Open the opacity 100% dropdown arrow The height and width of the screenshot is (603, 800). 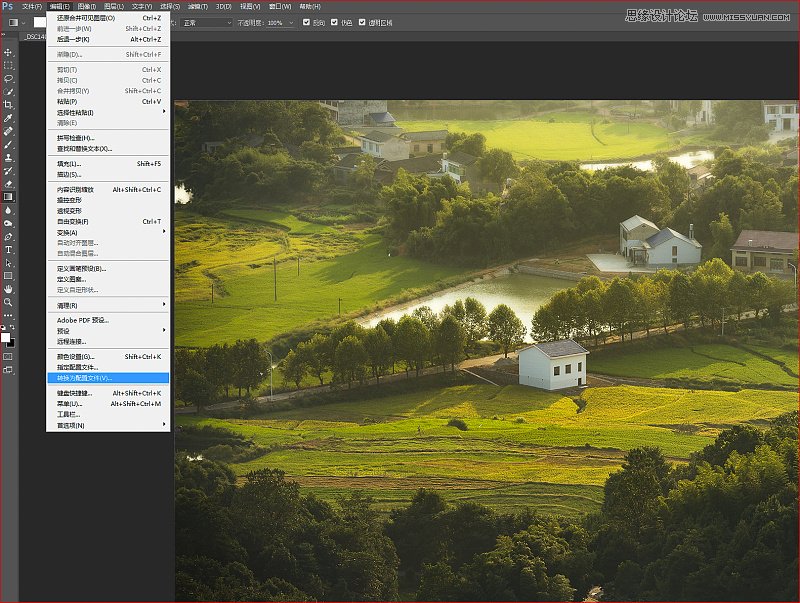click(x=291, y=23)
